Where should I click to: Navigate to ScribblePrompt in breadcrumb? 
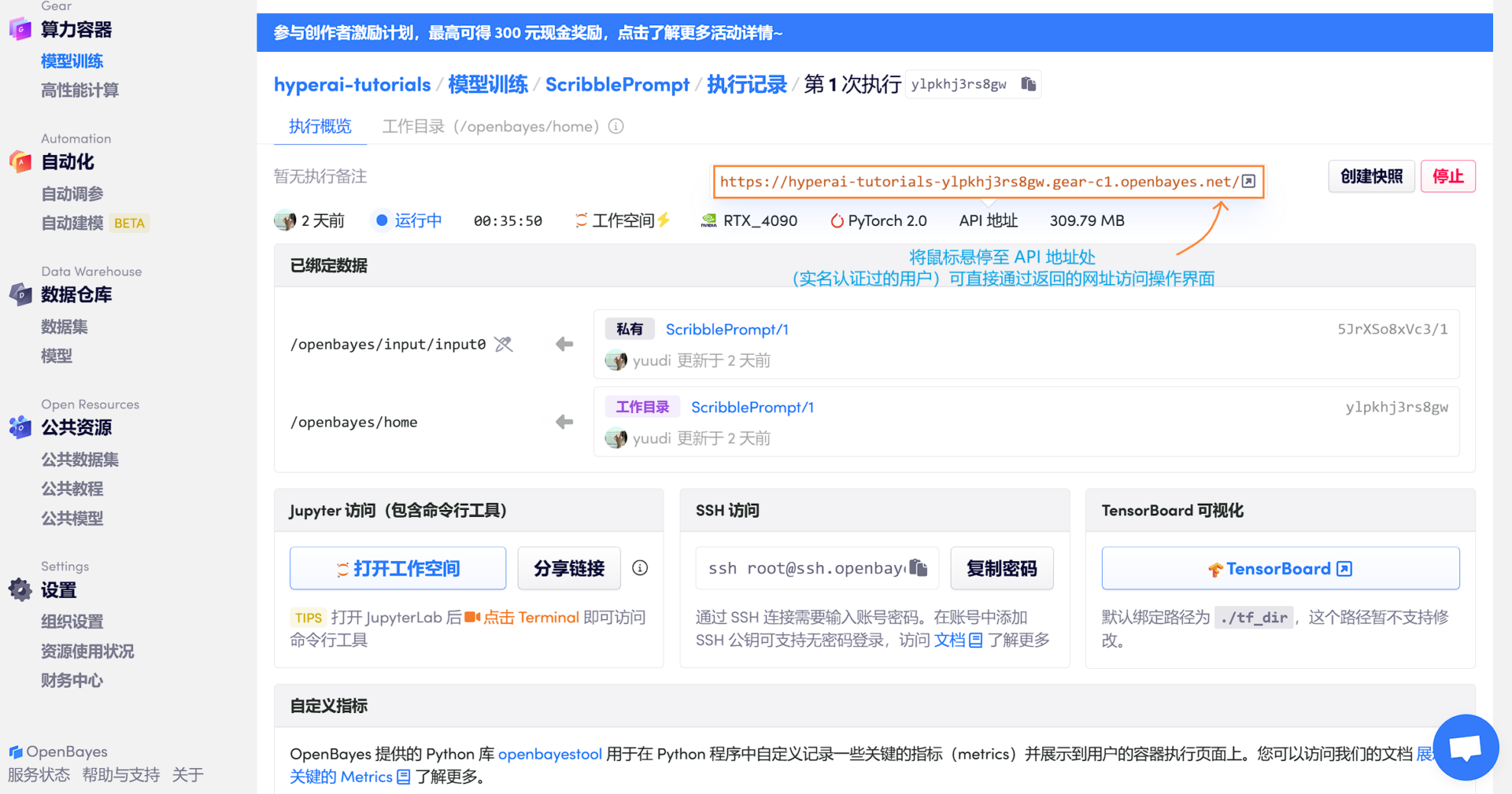click(x=617, y=85)
